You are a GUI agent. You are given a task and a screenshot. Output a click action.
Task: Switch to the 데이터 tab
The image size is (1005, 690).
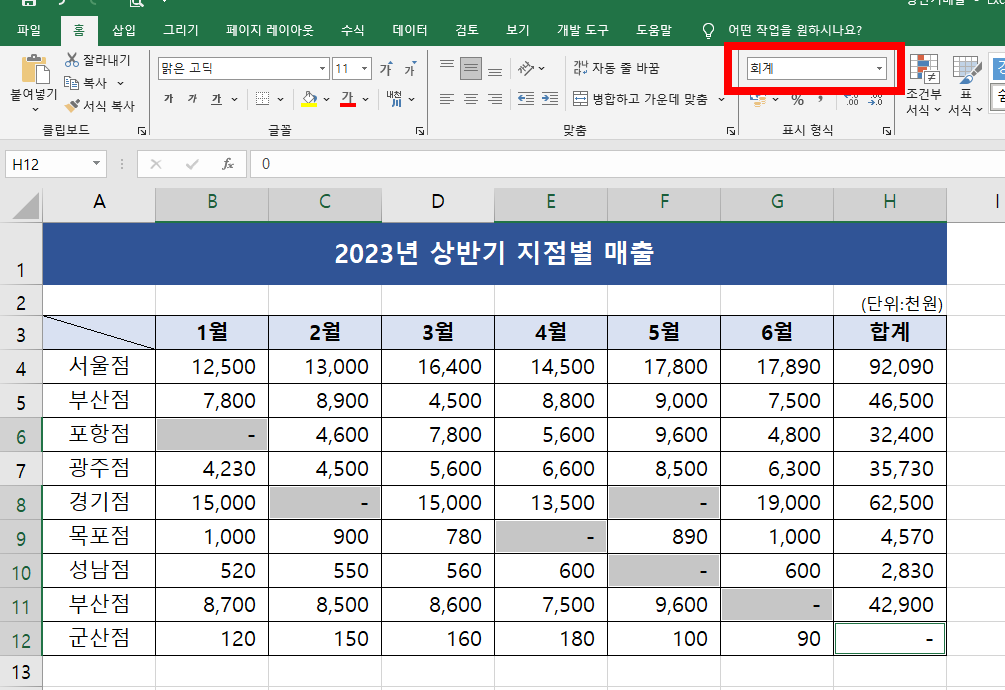tap(410, 30)
